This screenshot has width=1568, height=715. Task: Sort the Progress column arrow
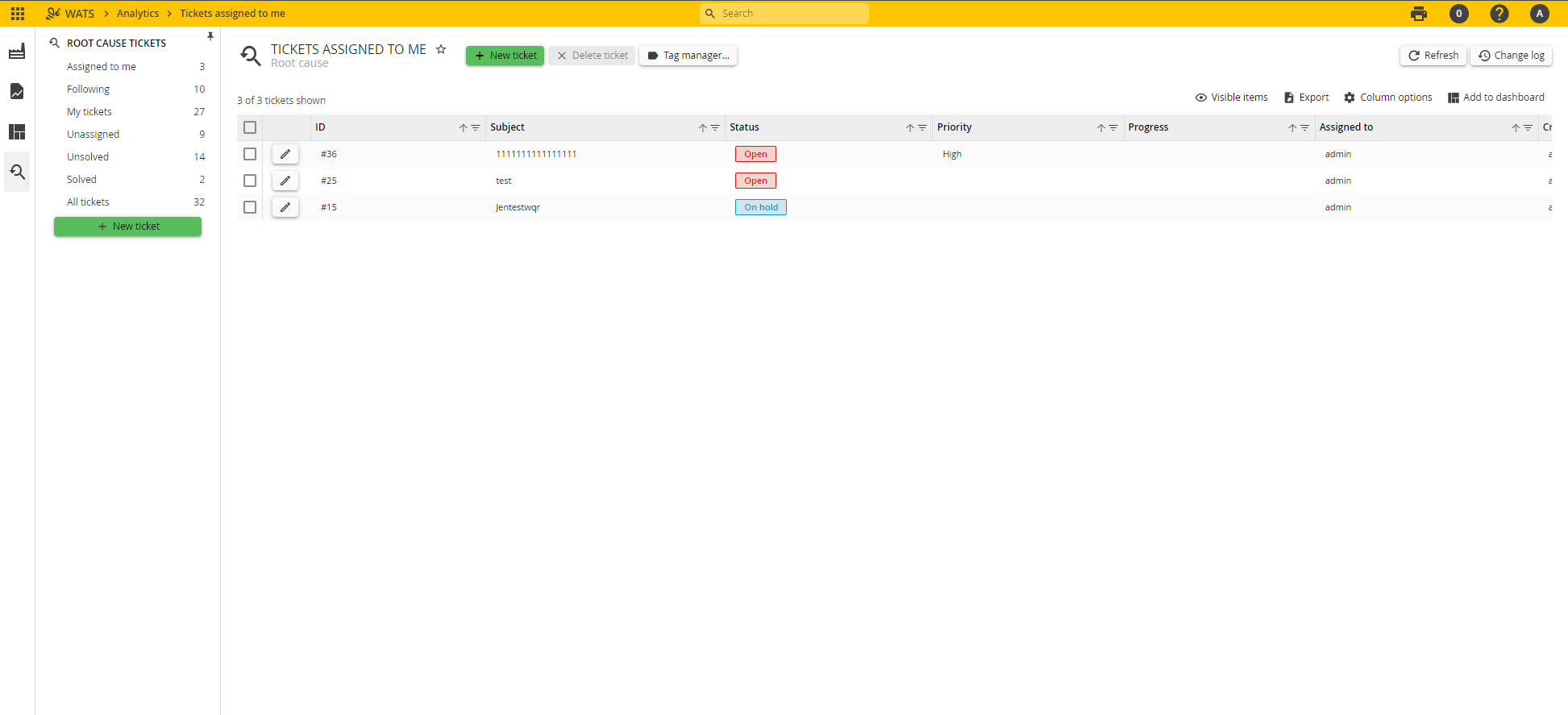coord(1292,127)
